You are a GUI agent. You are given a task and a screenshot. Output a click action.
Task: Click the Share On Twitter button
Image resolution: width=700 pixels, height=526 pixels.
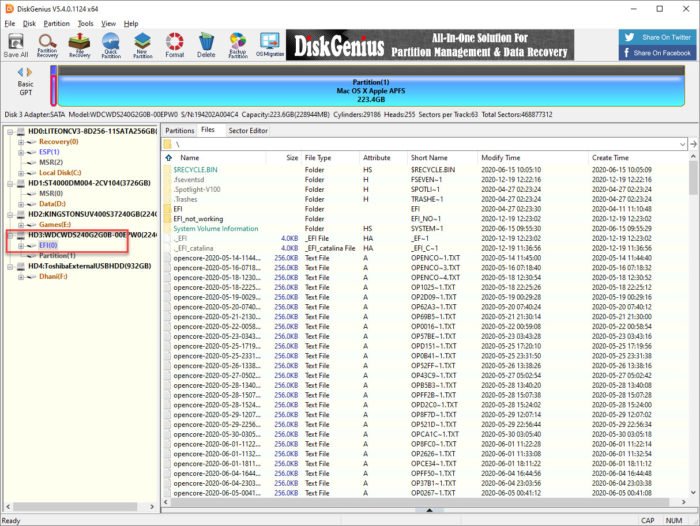click(658, 38)
